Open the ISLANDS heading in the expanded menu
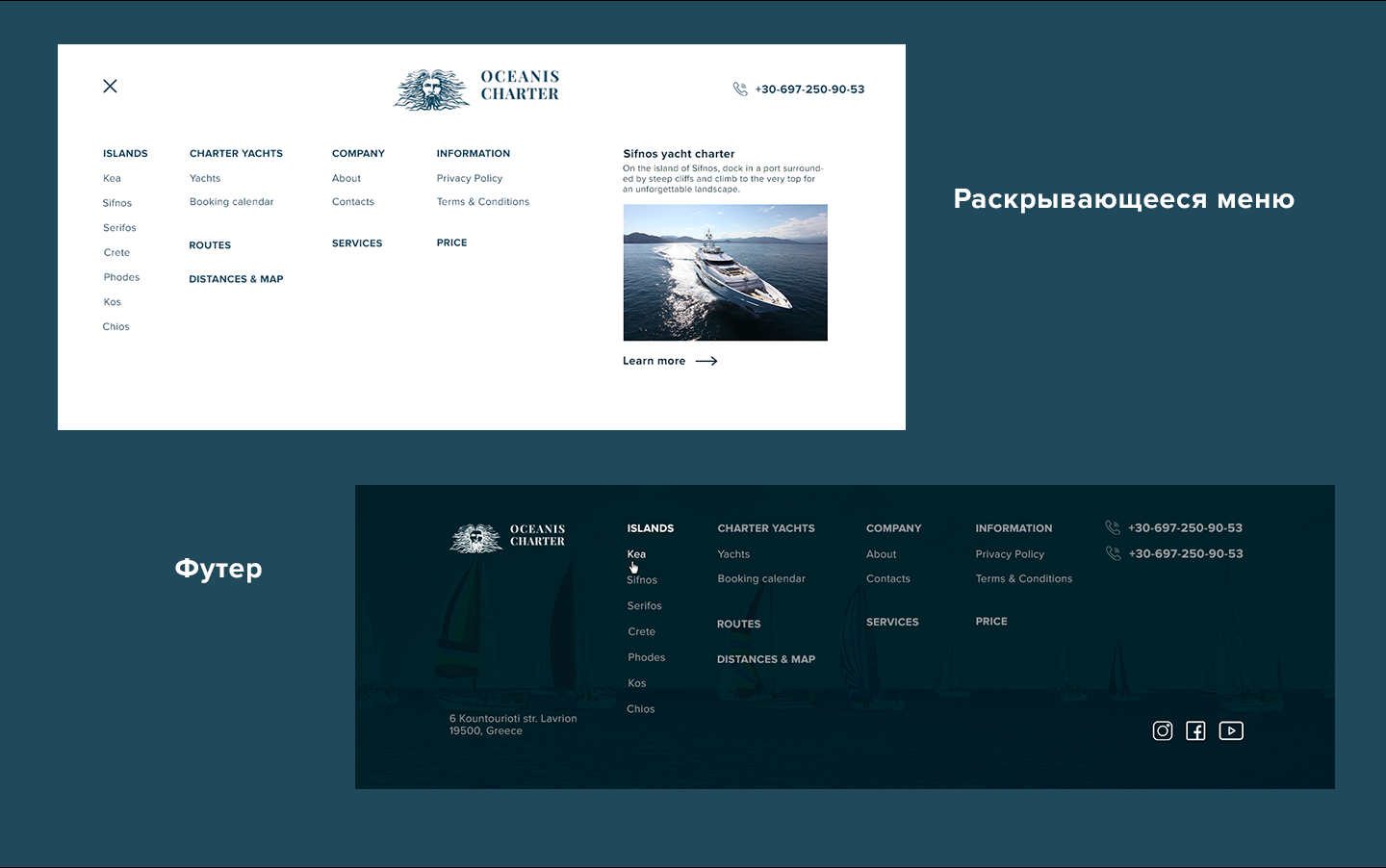Screen dimensions: 1386x868 [125, 154]
